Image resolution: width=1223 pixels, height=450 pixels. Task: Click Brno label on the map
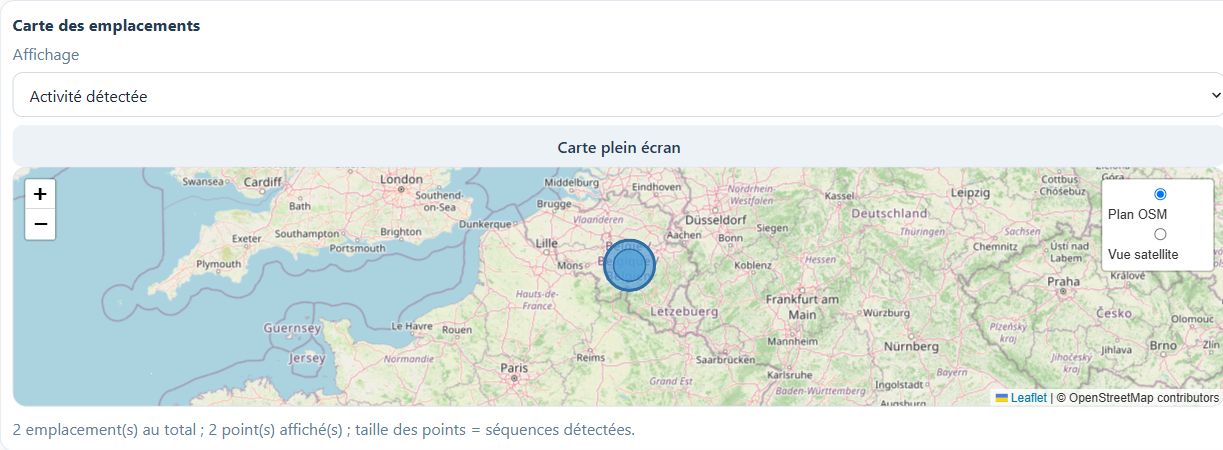pos(1163,345)
